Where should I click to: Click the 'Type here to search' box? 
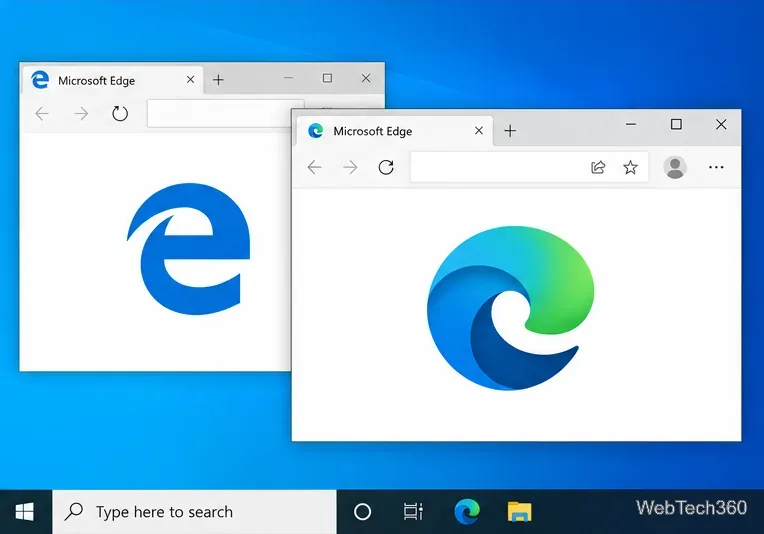(x=194, y=512)
